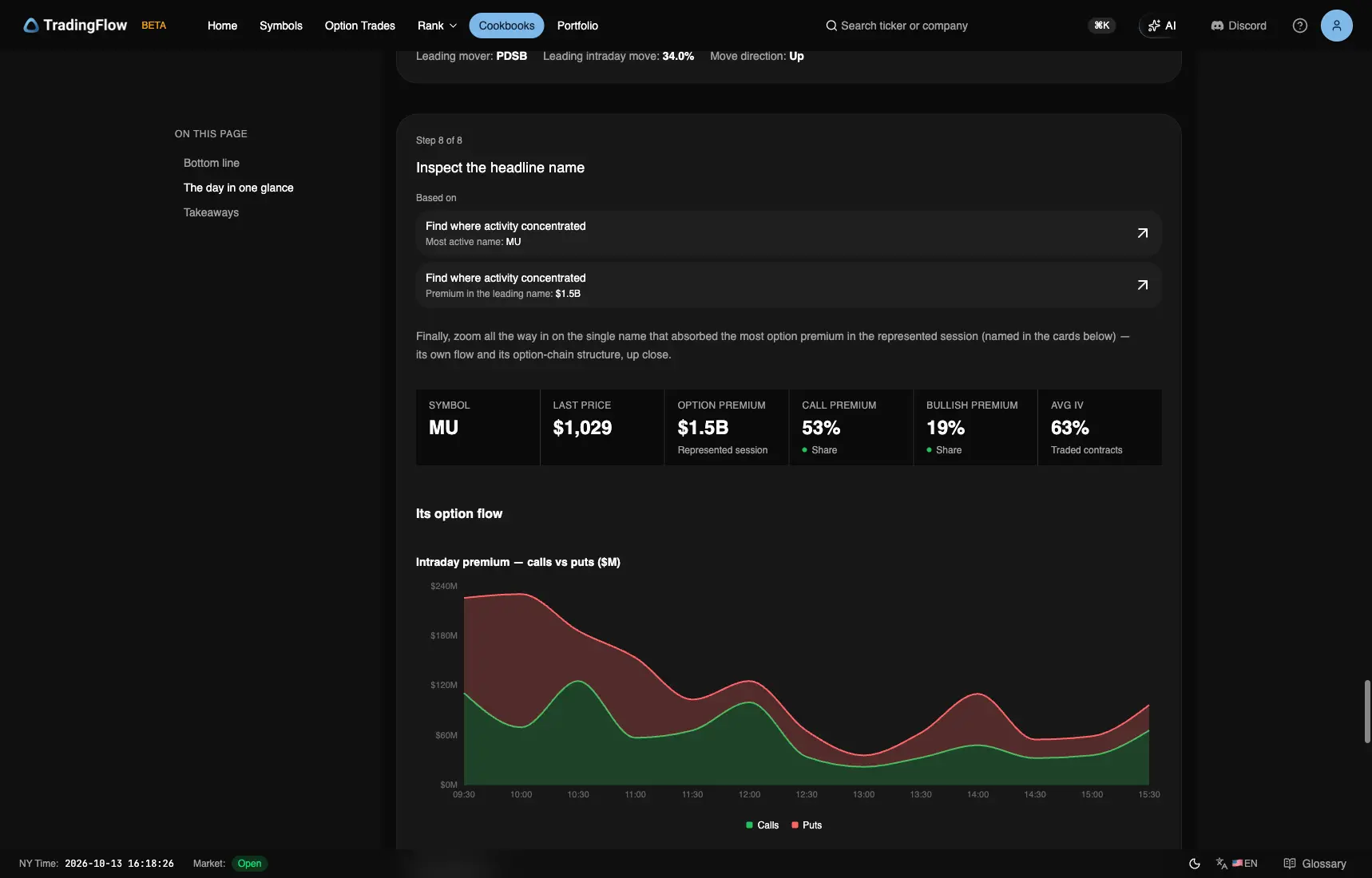Click the language translate icon
The width and height of the screenshot is (1372, 878).
point(1222,864)
